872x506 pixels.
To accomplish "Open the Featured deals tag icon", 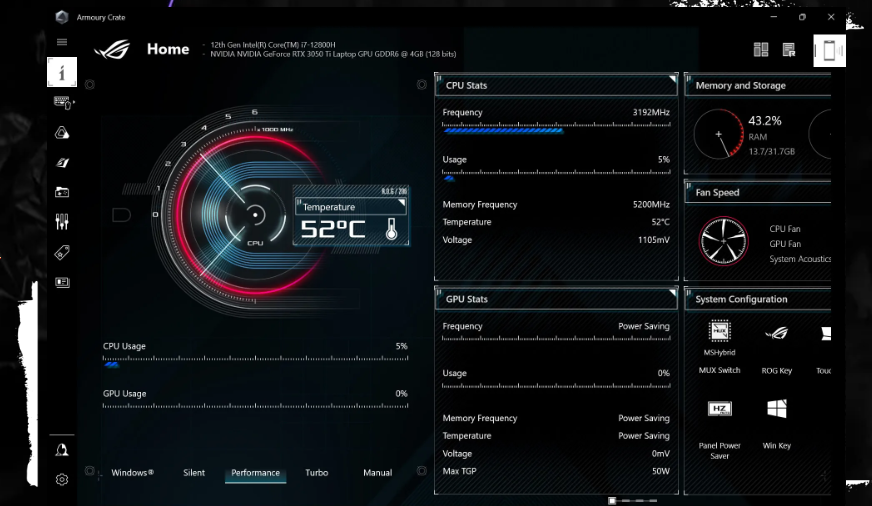I will 62,252.
